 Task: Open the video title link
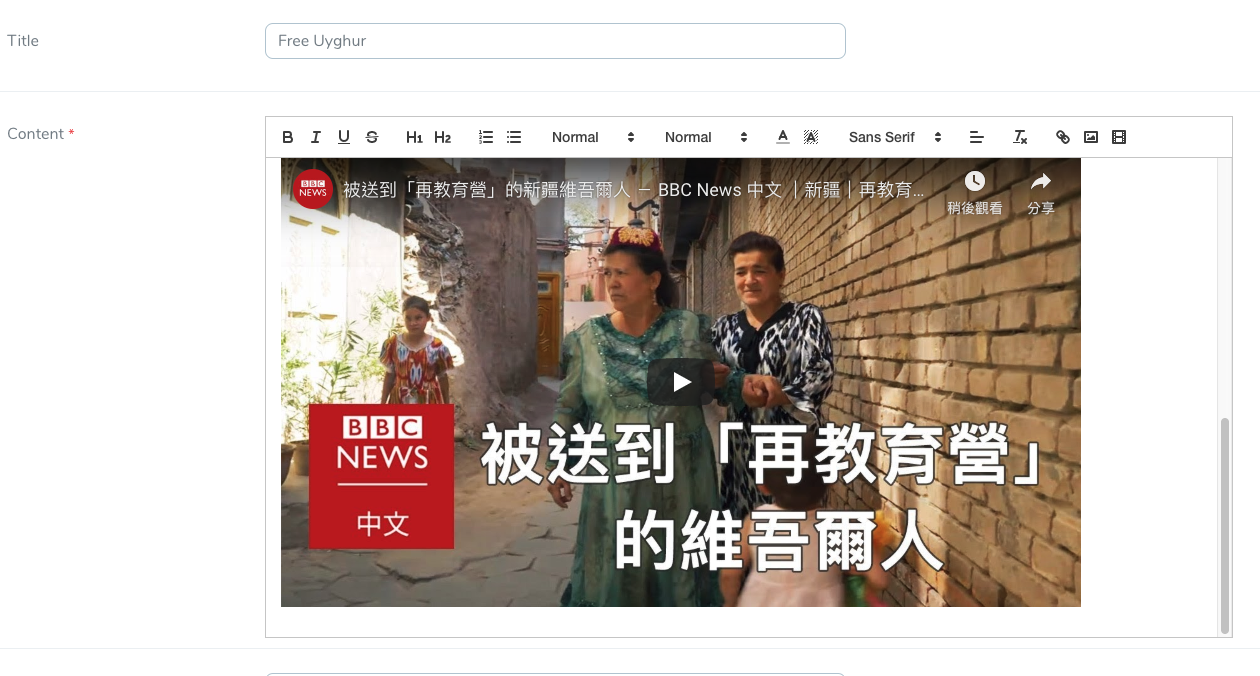coord(634,189)
